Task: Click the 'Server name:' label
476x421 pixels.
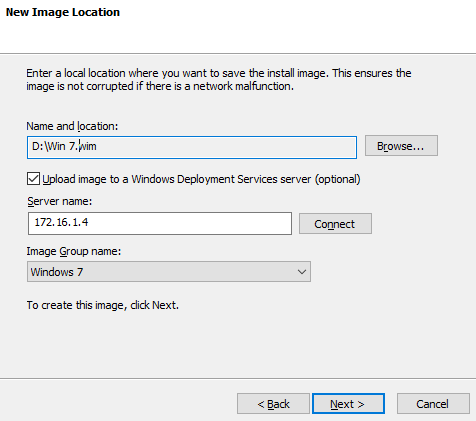Action: pos(60,201)
